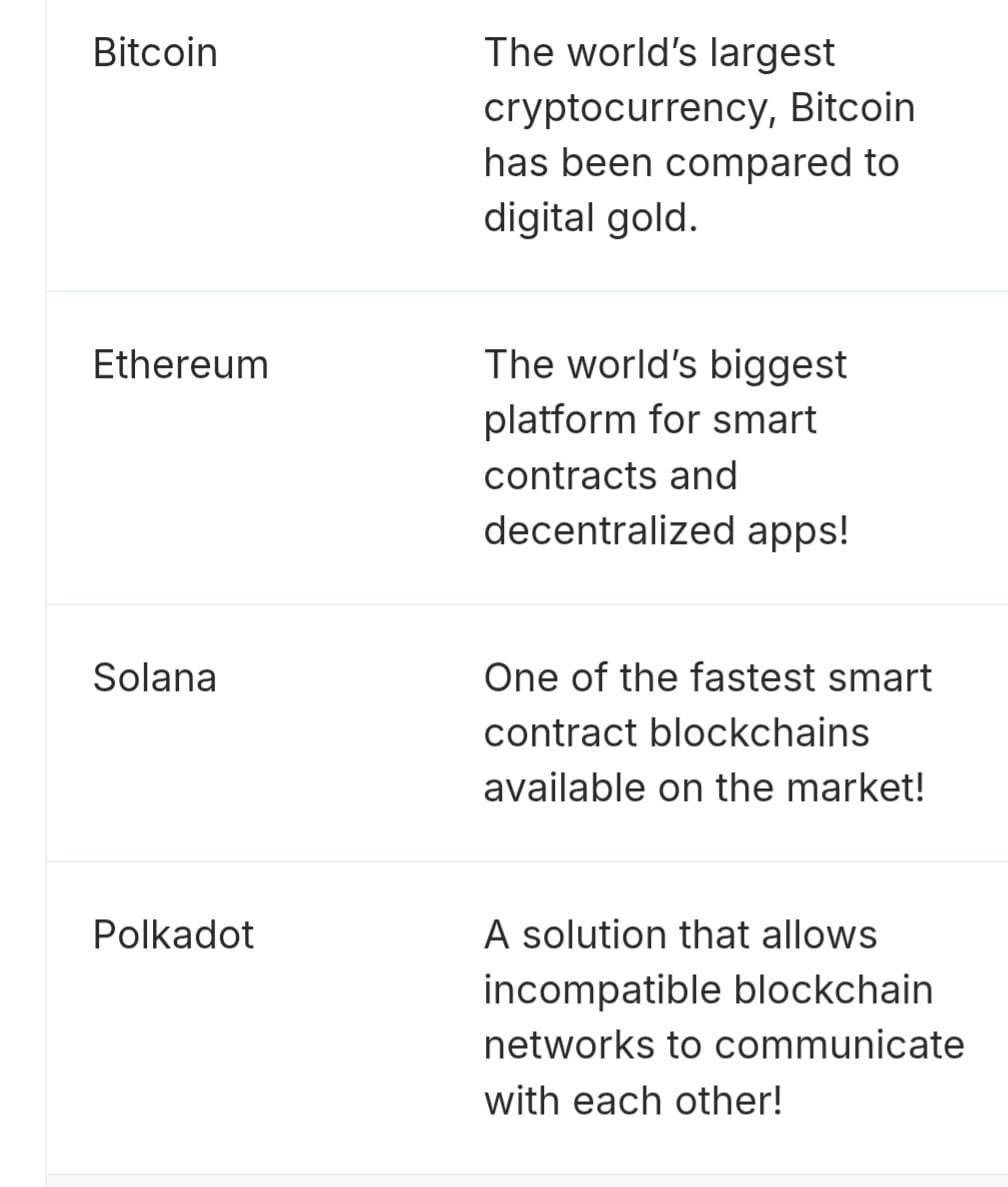
Task: Click the text "contract blockchains"
Action: tap(677, 733)
